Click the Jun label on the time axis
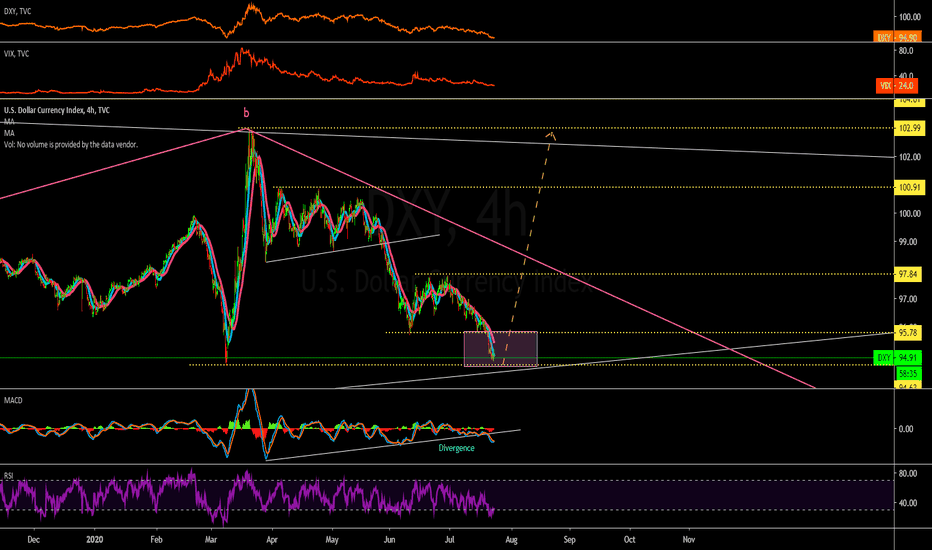 (x=389, y=539)
